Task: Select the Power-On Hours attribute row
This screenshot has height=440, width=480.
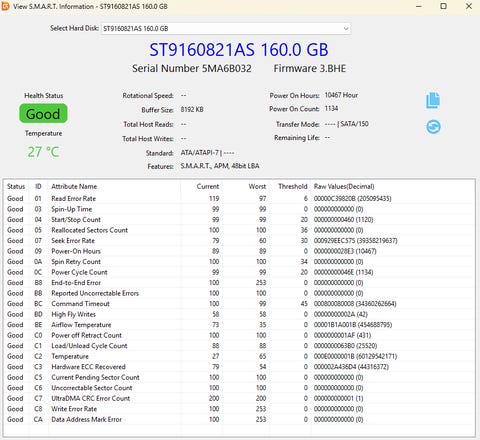Action: pyautogui.click(x=239, y=251)
